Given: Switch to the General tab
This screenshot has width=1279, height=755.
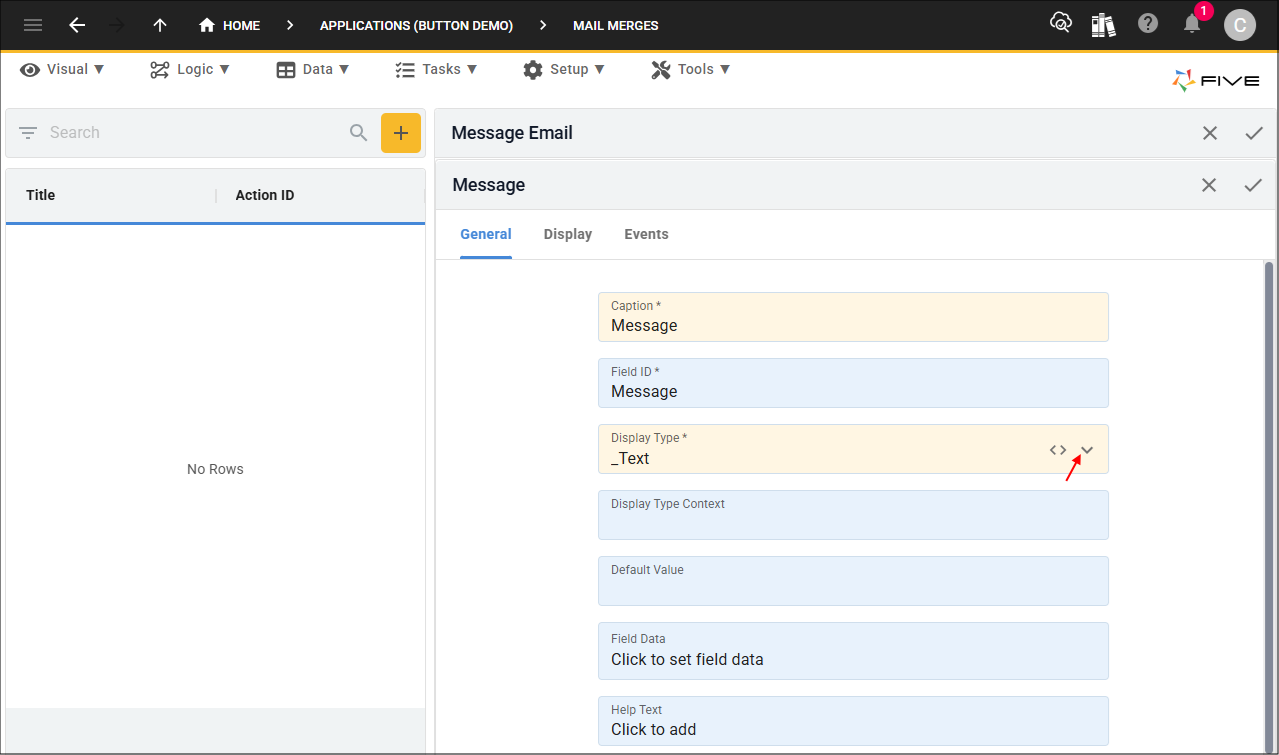Looking at the screenshot, I should click(486, 234).
